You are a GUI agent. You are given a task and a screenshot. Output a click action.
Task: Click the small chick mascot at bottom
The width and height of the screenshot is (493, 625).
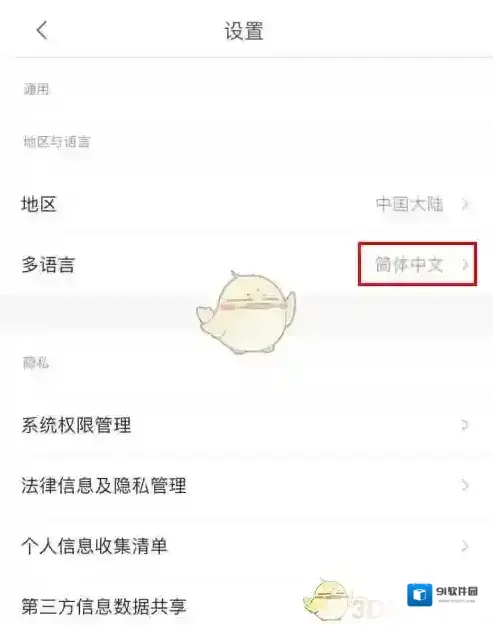pos(328,599)
